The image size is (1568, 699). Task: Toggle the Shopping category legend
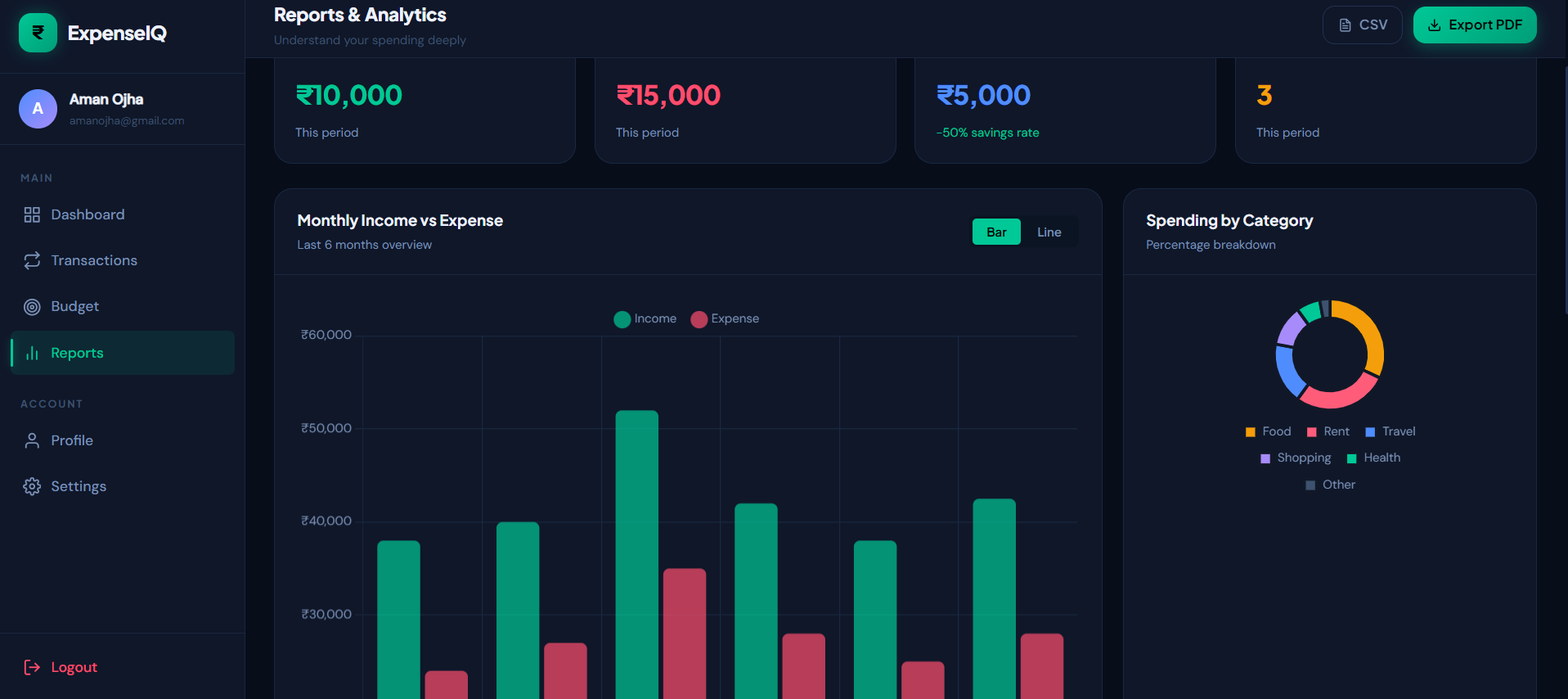pos(1296,458)
